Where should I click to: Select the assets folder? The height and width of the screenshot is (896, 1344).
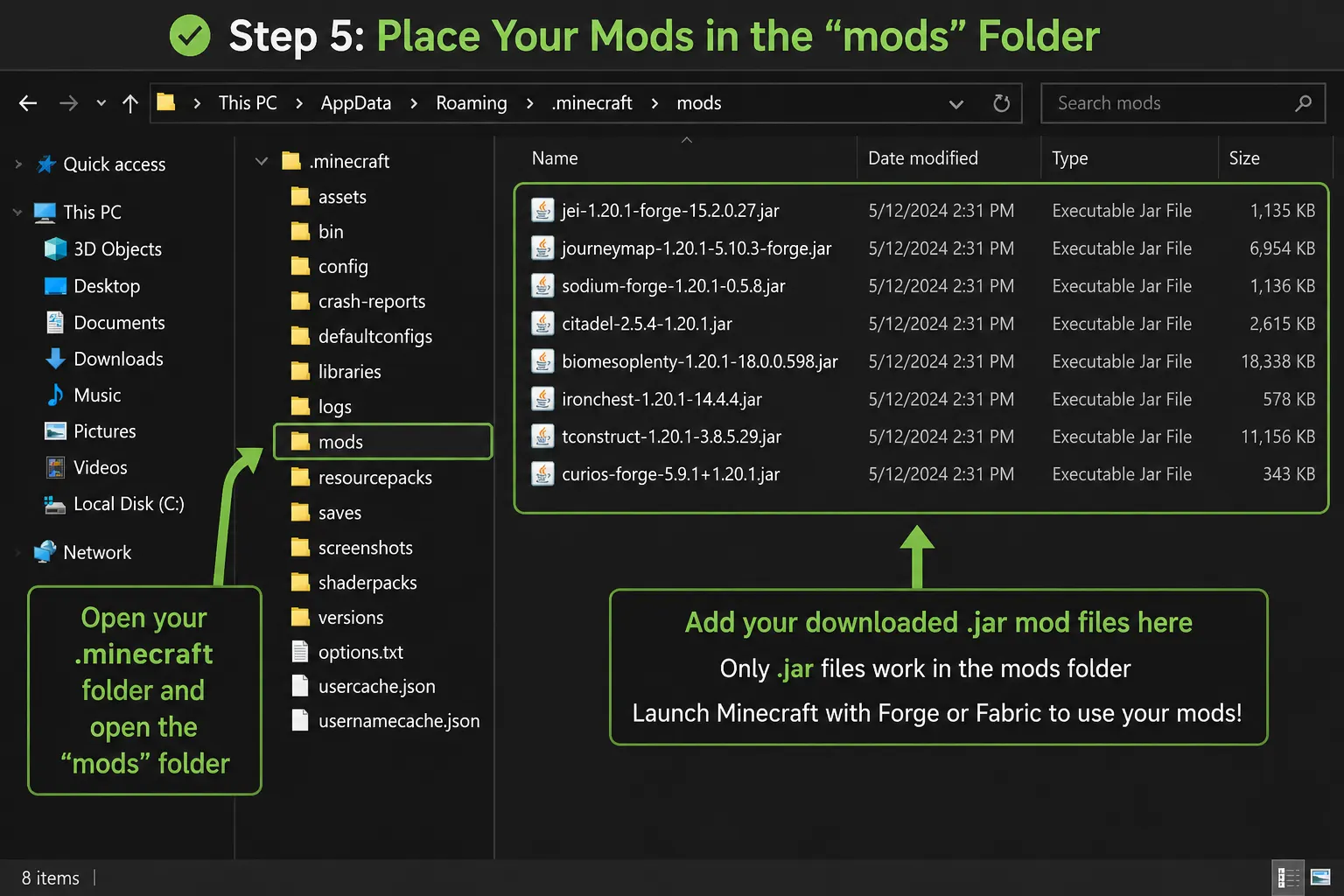click(328, 197)
